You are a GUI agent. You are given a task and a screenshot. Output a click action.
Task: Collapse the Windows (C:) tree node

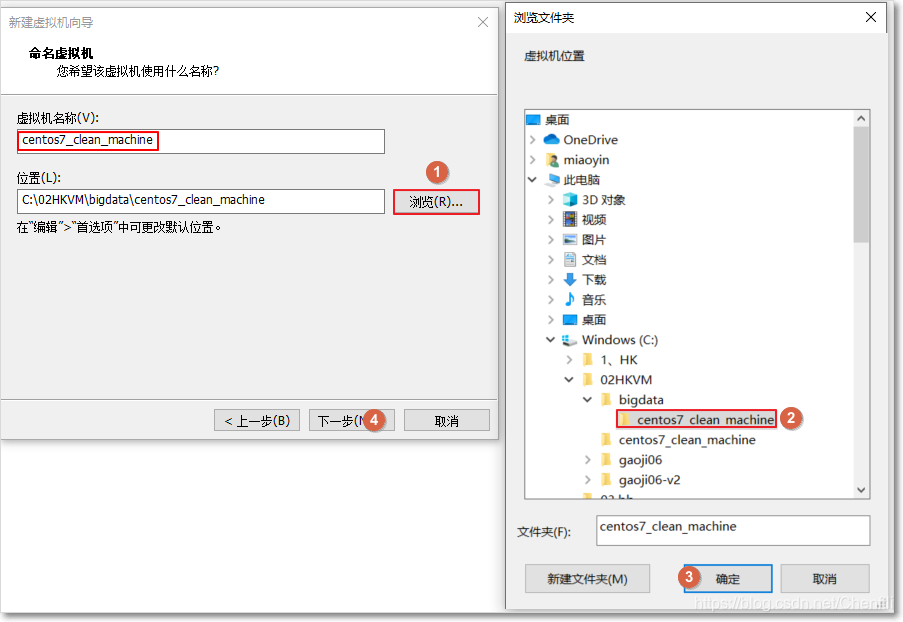pyautogui.click(x=550, y=339)
